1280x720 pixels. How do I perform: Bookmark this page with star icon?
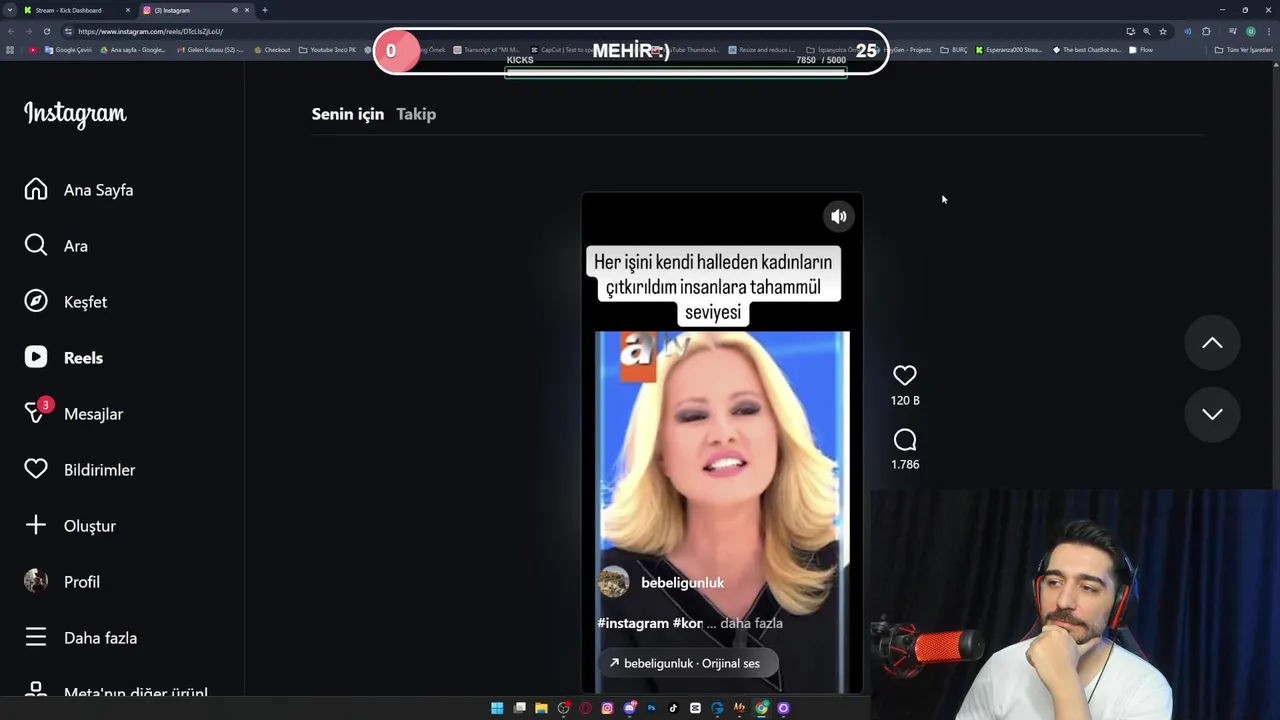[1163, 31]
